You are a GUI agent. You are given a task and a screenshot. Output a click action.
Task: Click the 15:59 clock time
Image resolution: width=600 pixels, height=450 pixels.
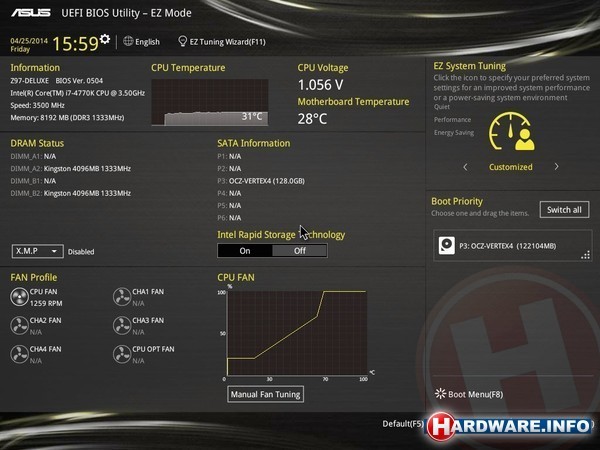point(75,43)
